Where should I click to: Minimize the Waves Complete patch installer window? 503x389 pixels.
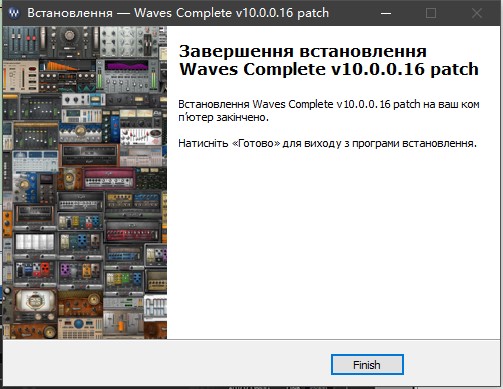pyautogui.click(x=386, y=13)
